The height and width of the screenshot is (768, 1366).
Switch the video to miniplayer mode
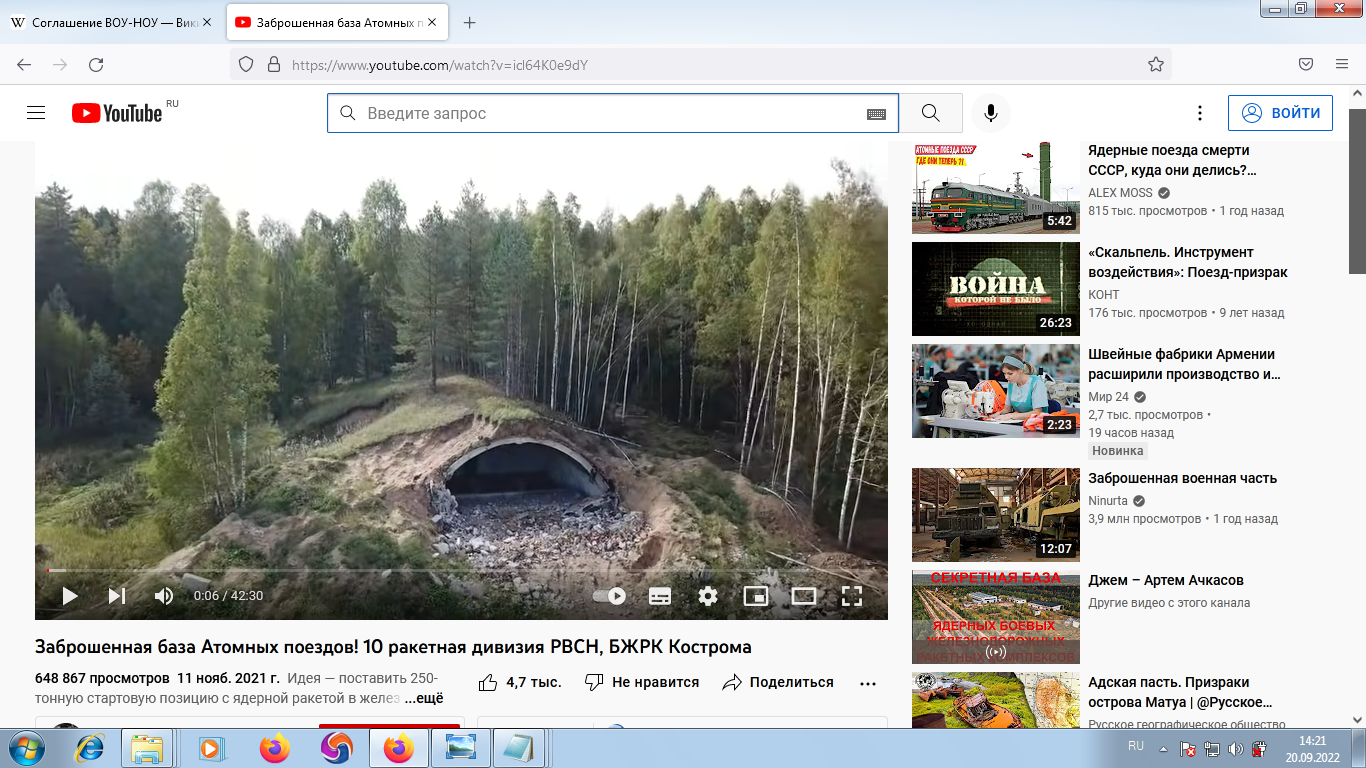point(757,596)
